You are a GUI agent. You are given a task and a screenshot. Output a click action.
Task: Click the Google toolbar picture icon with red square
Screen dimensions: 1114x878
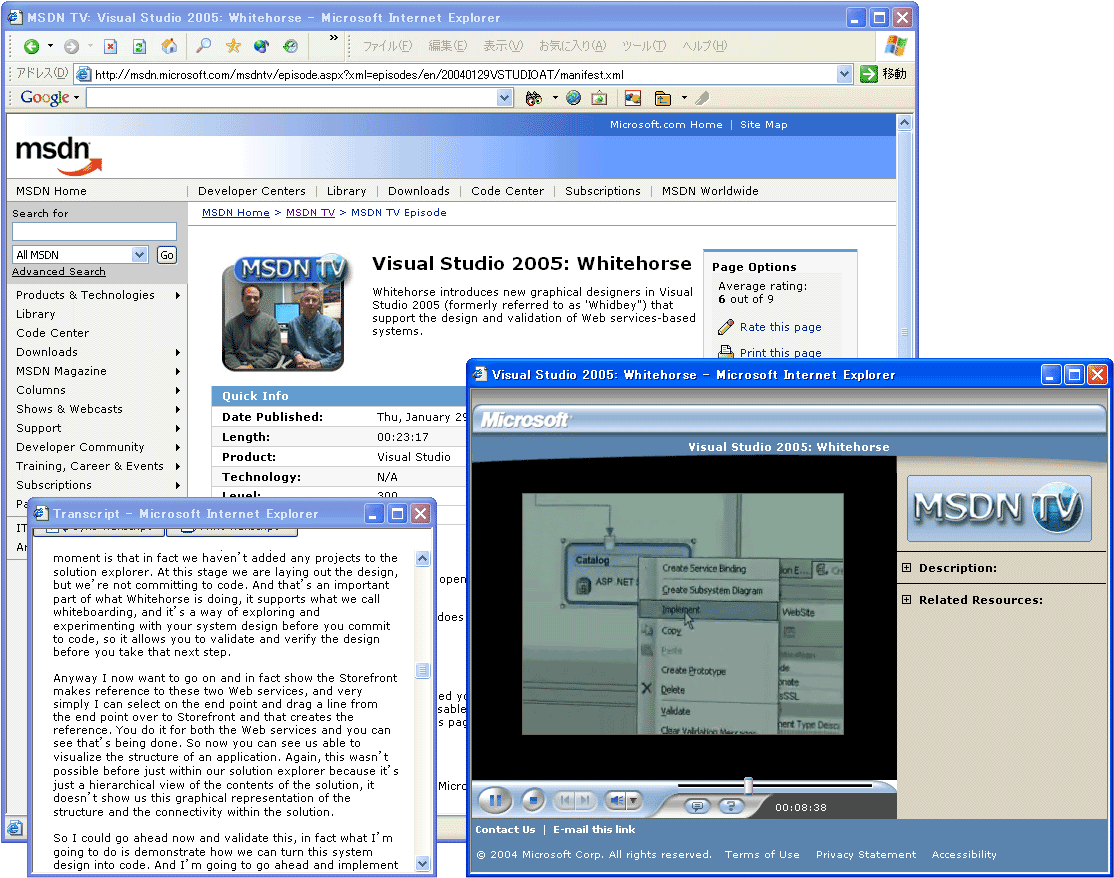coord(632,98)
